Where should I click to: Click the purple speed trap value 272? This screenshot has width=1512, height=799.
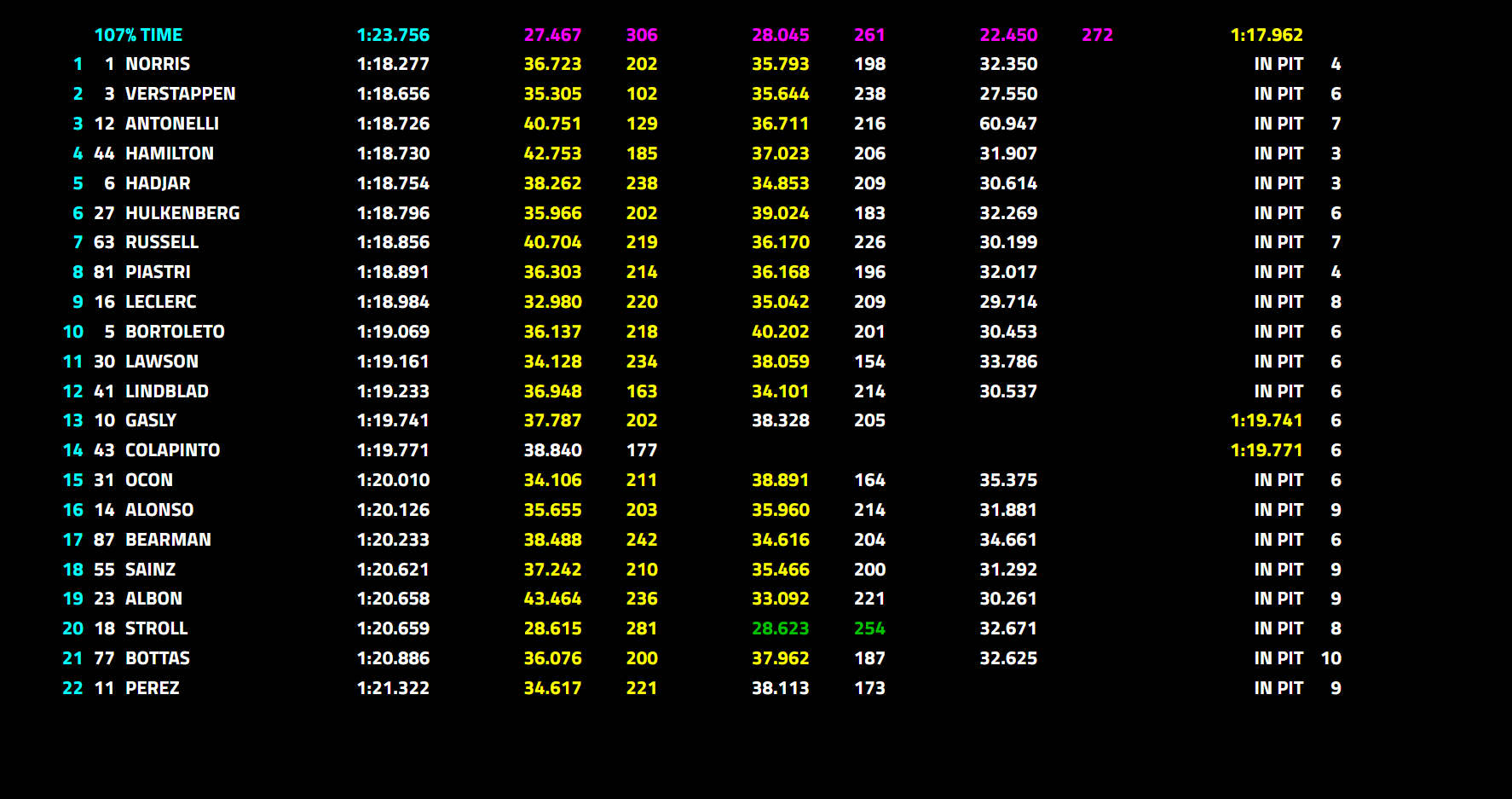pyautogui.click(x=1097, y=35)
